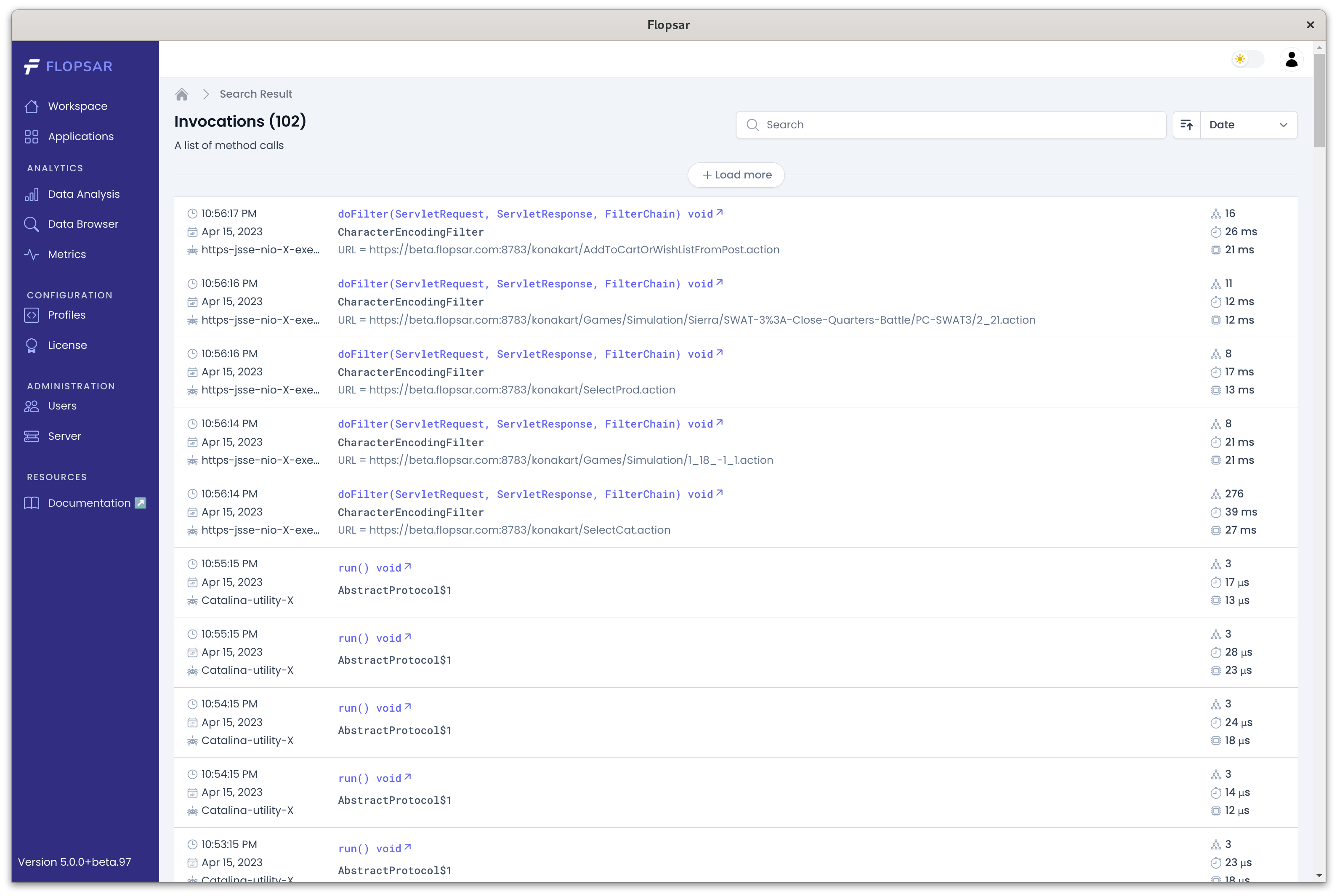Screen dimensions: 1337x896
Task: Click the Load more button
Action: pos(736,175)
